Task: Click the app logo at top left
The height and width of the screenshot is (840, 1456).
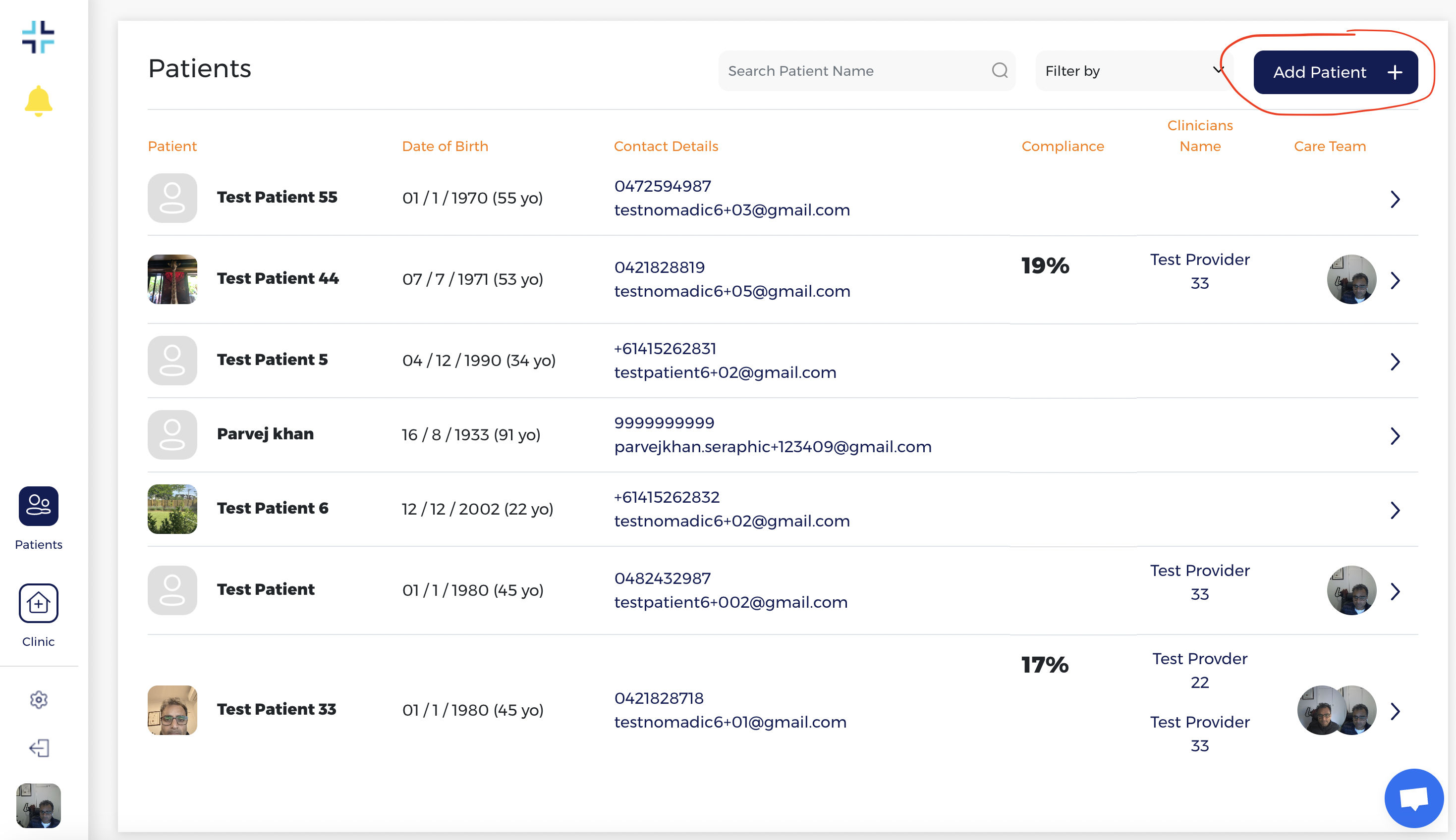Action: click(x=38, y=38)
